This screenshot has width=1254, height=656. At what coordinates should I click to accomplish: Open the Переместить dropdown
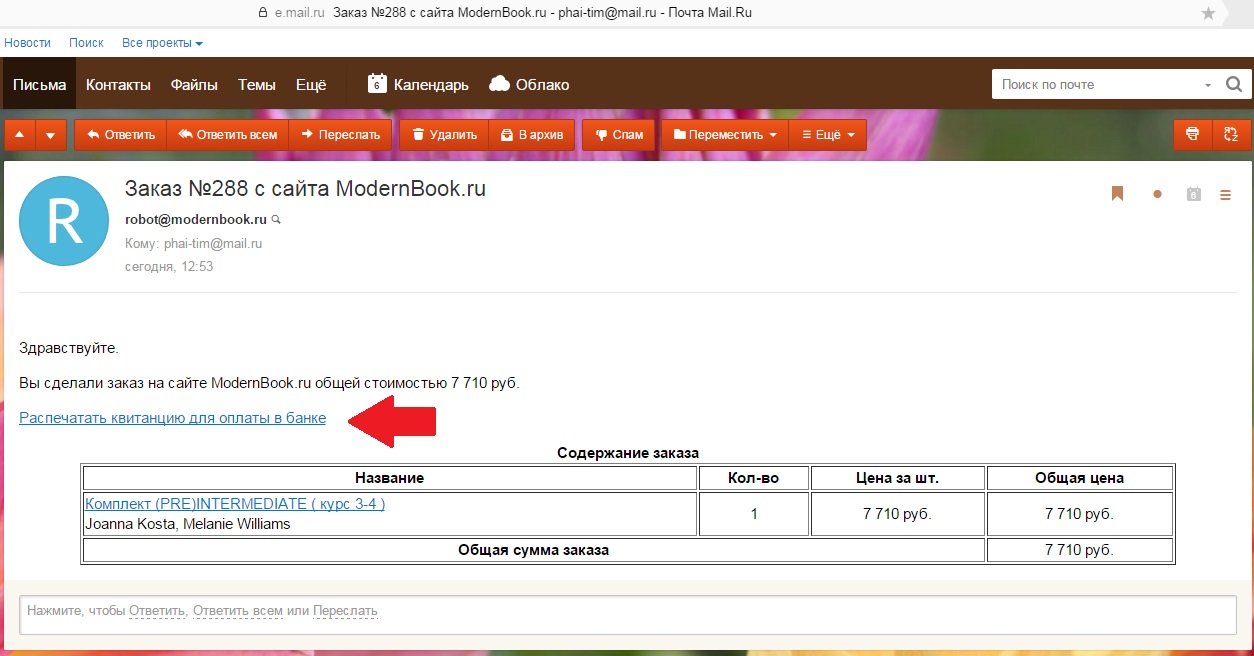724,134
